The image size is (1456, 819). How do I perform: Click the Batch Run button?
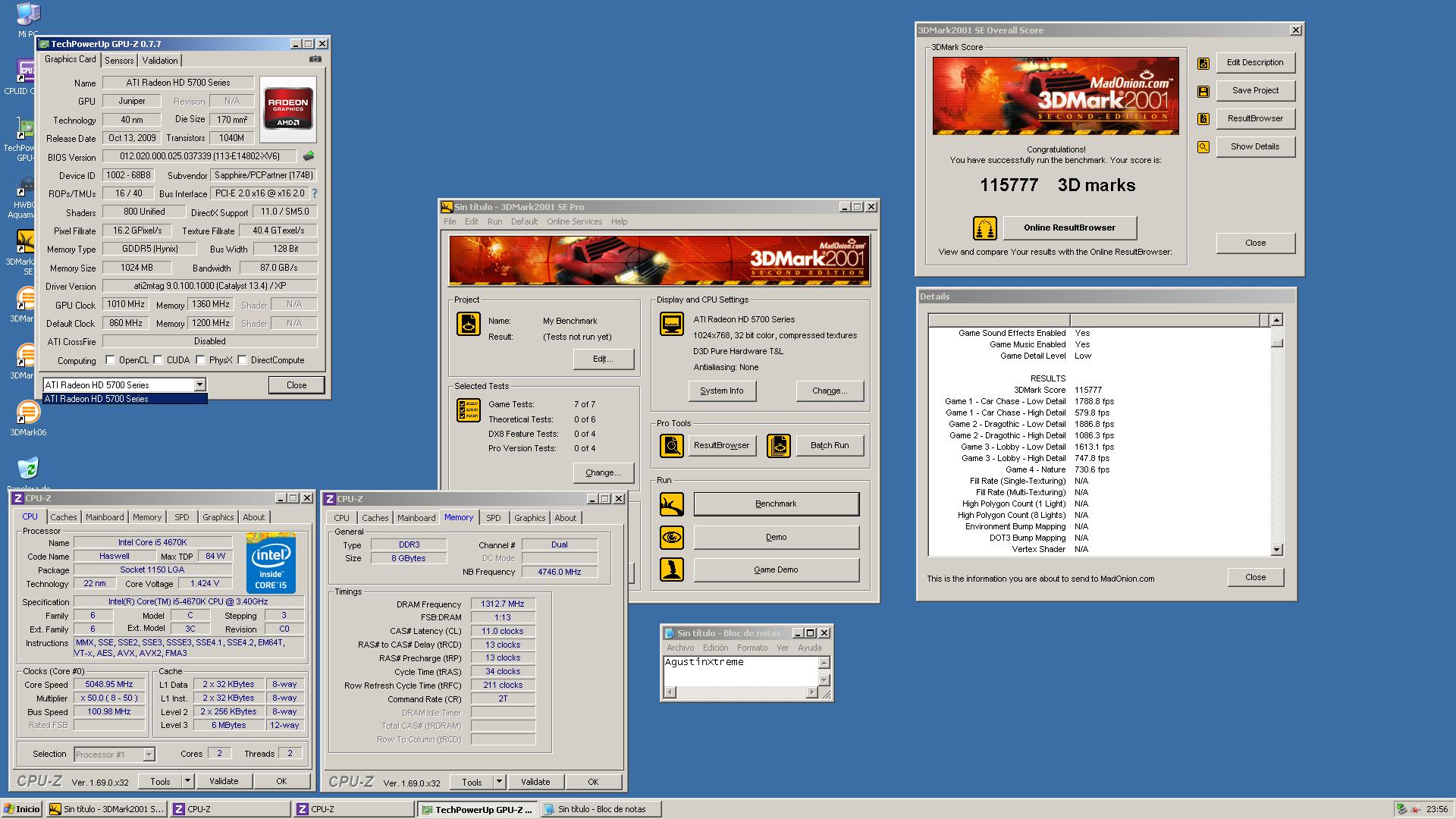(x=830, y=446)
